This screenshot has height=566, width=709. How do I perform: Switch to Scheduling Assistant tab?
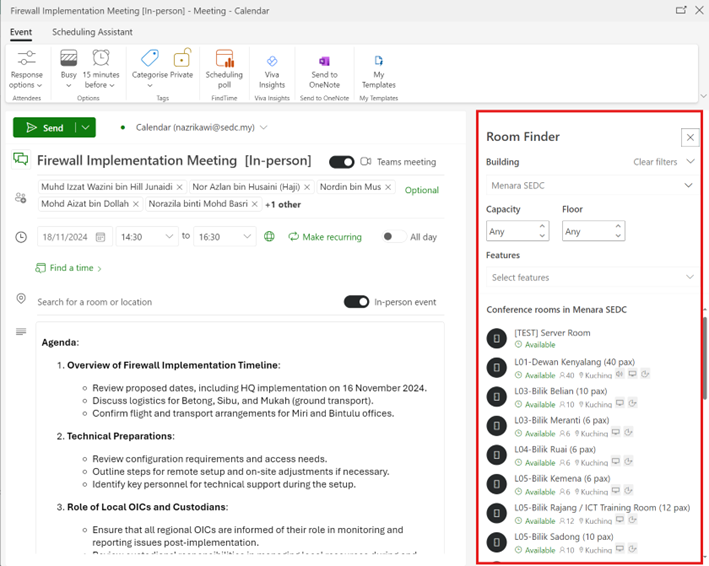pos(92,32)
